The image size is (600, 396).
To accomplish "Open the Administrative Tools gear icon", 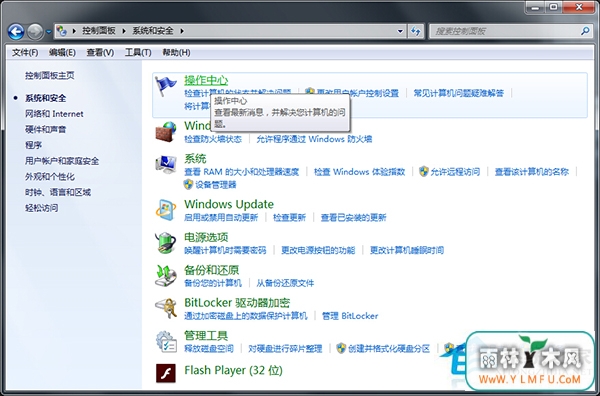I will 166,341.
